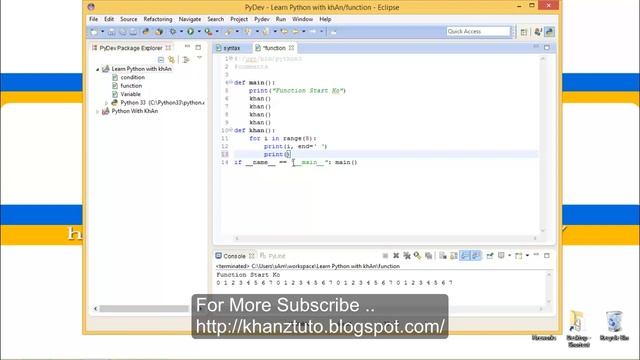Expand the Python With KhAn project

click(x=98, y=111)
